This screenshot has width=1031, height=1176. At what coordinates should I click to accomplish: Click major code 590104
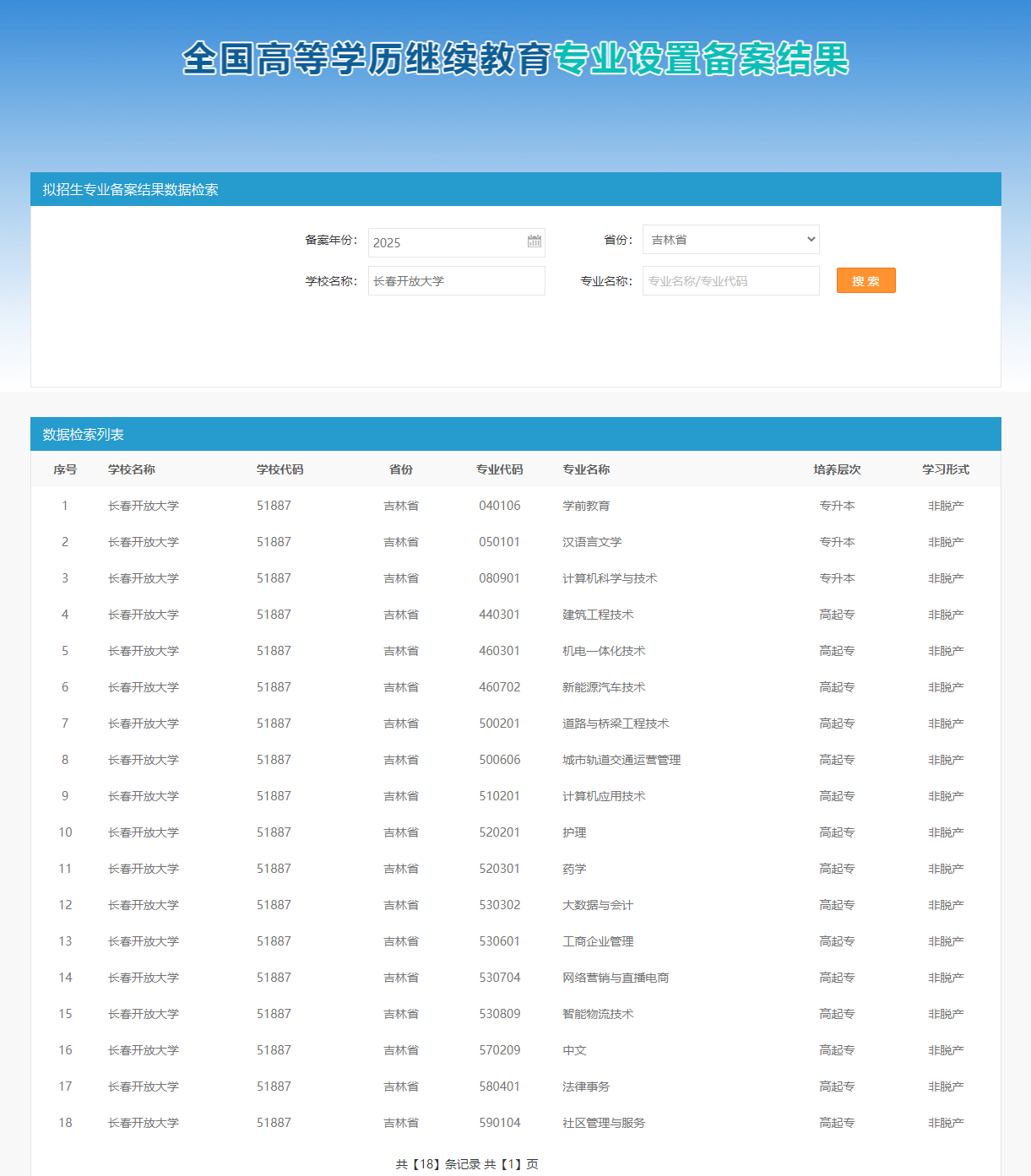coord(500,1123)
